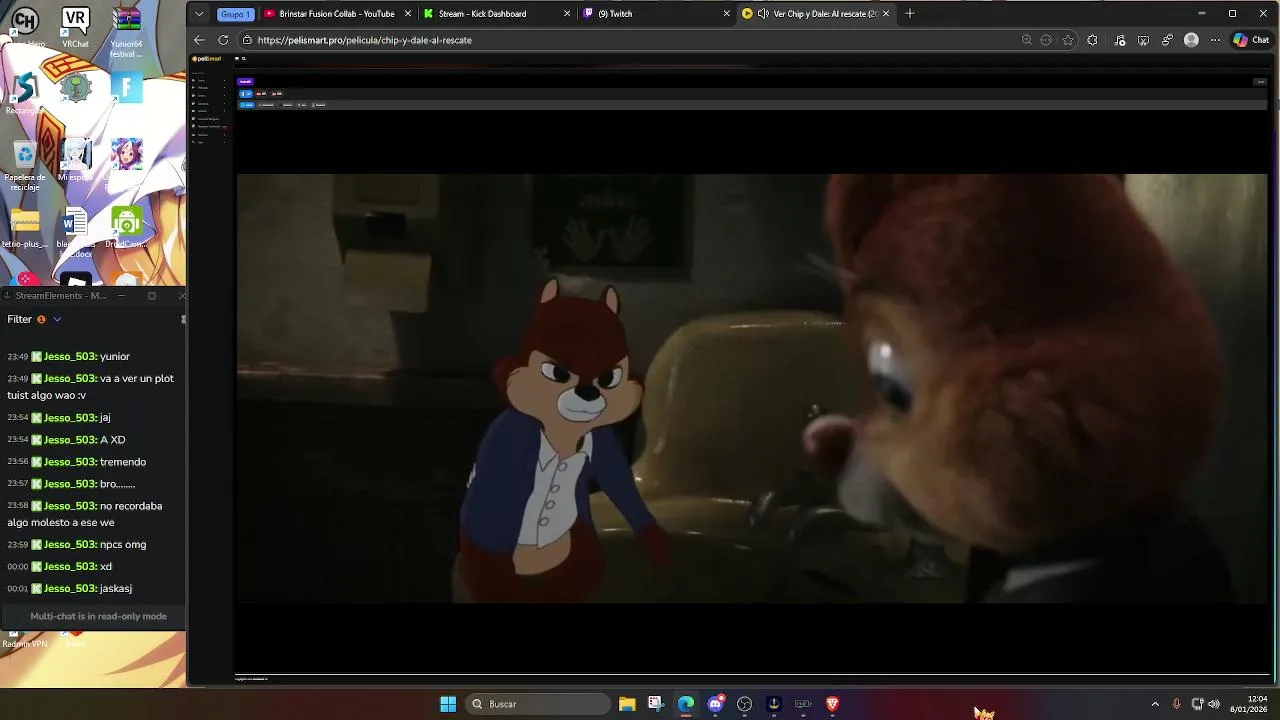Expand the Filter dropdown in StreamElements chat

click(x=57, y=319)
